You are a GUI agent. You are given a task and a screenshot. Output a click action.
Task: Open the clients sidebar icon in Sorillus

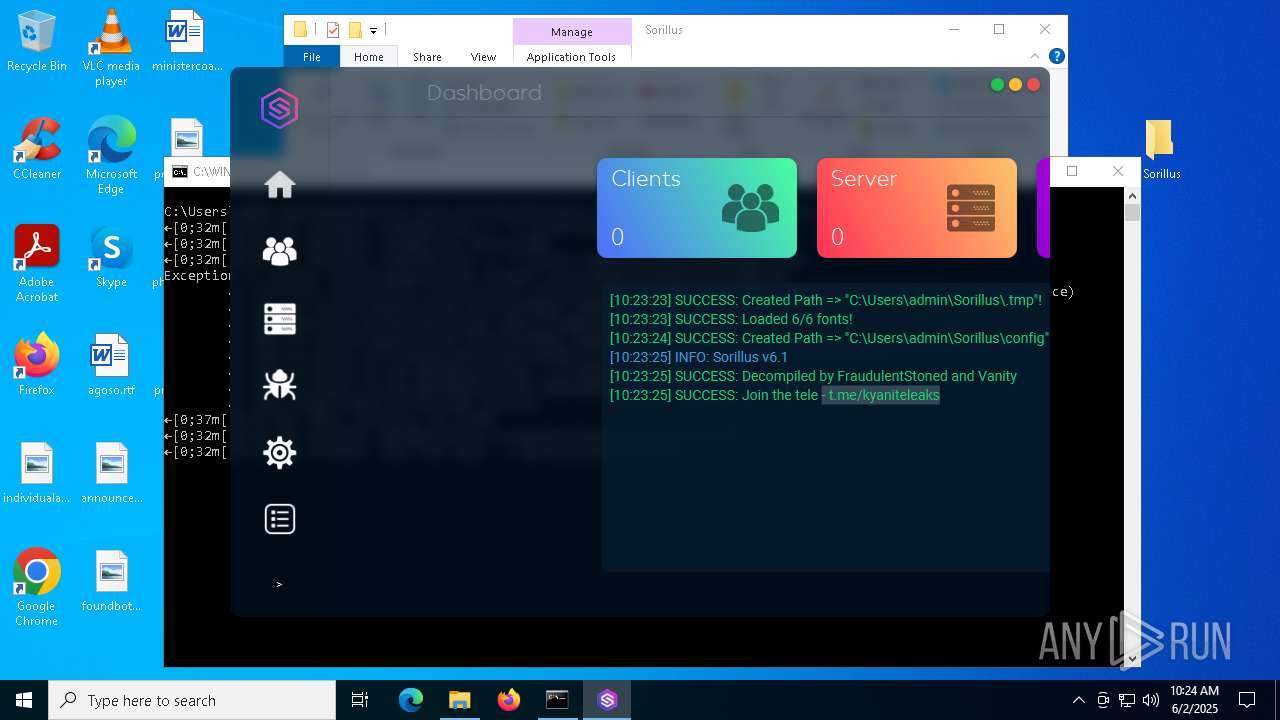[x=280, y=251]
